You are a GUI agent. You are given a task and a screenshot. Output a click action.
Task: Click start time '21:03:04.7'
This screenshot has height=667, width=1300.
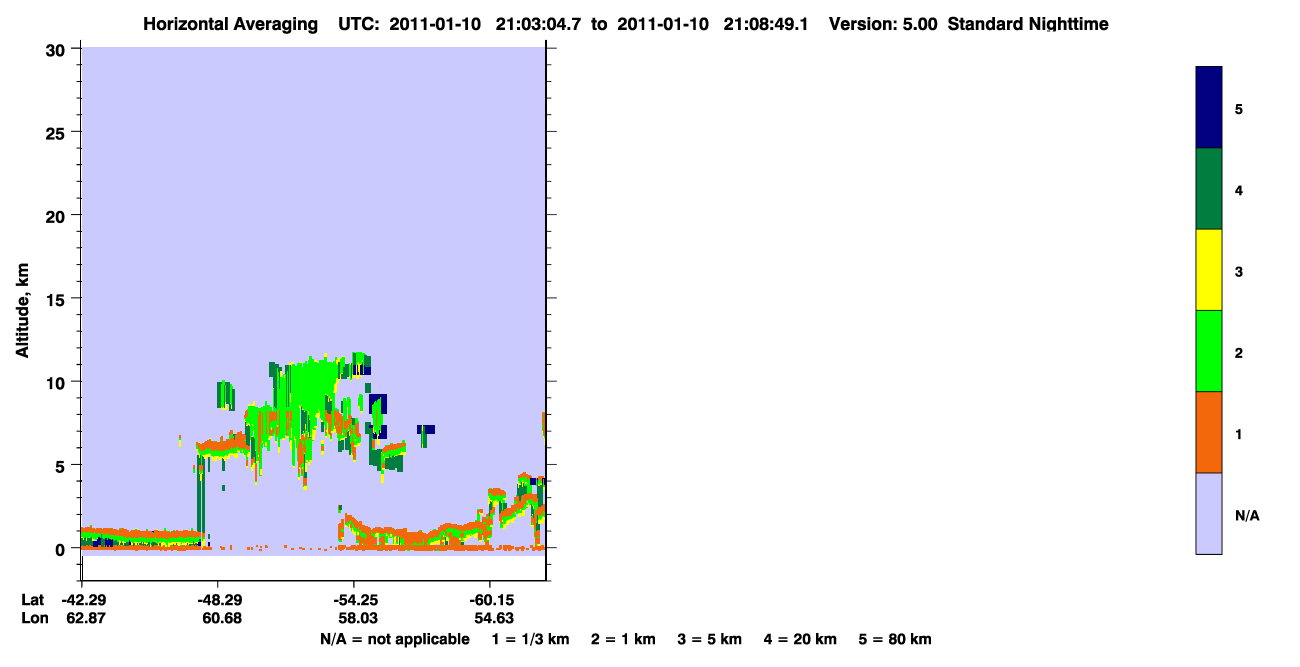pos(538,24)
